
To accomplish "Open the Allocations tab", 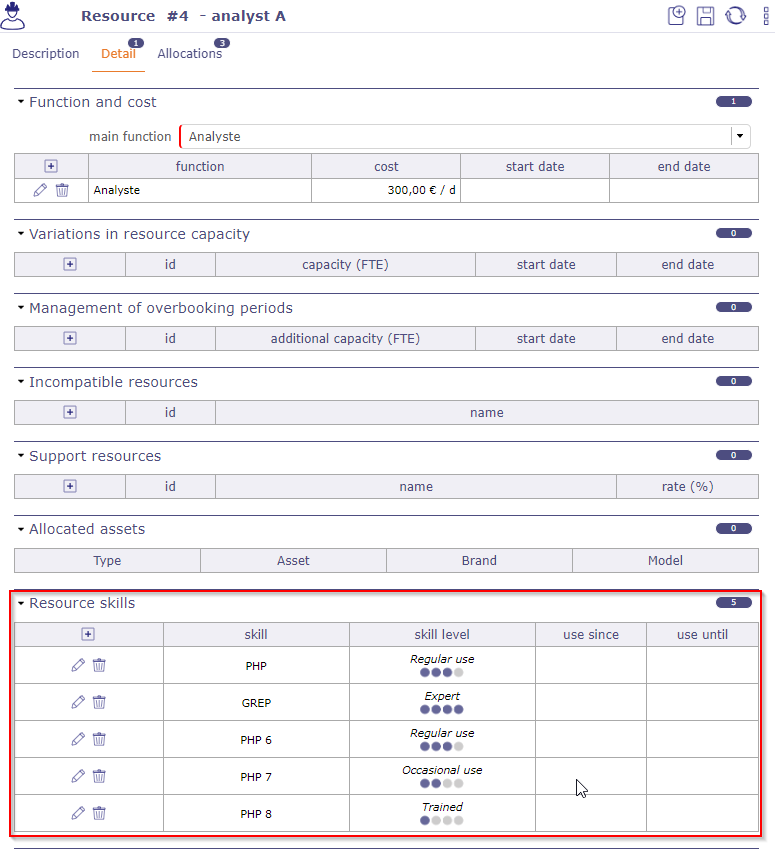I will 189,54.
